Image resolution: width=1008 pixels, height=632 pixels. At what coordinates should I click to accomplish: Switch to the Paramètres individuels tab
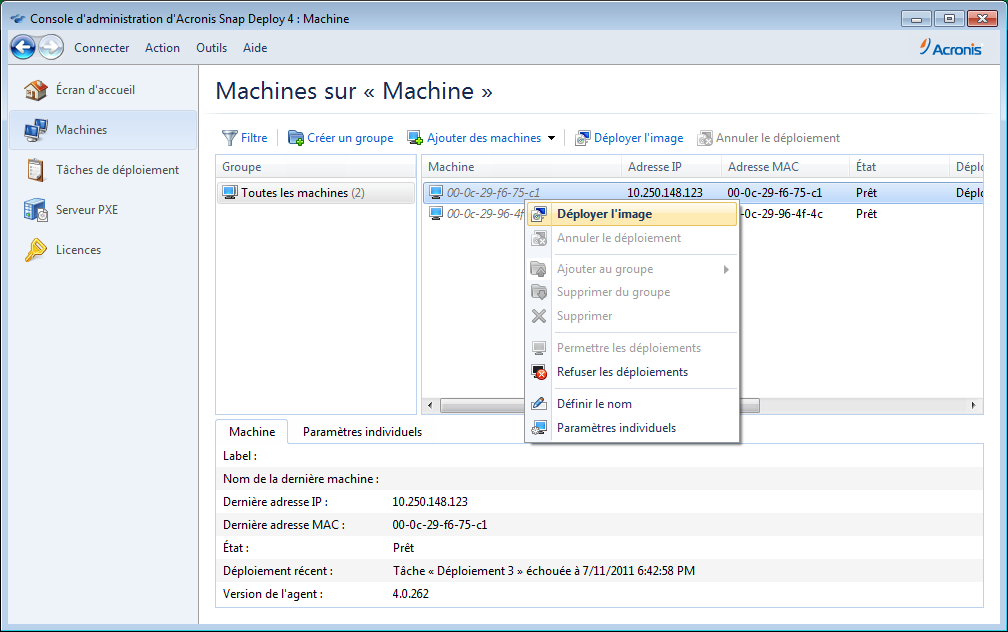(362, 432)
